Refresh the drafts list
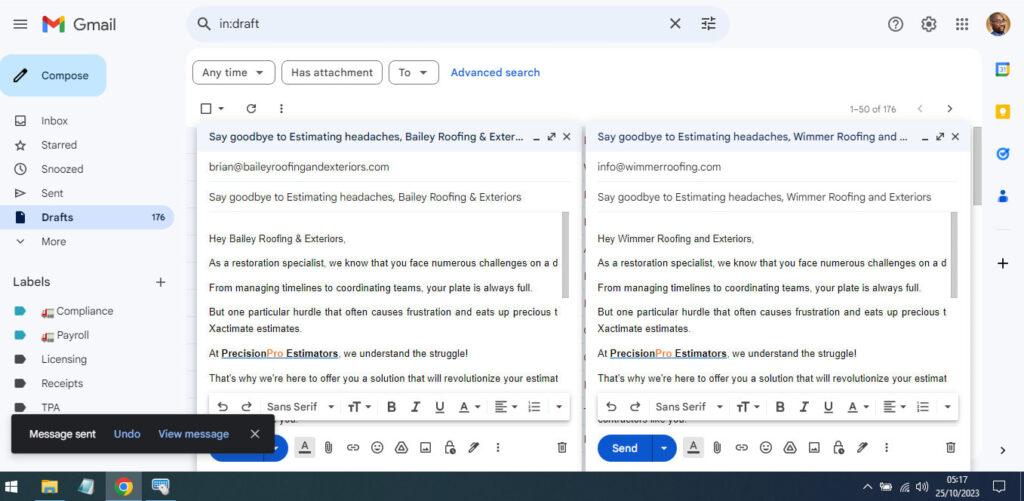1024x501 pixels. click(x=251, y=108)
